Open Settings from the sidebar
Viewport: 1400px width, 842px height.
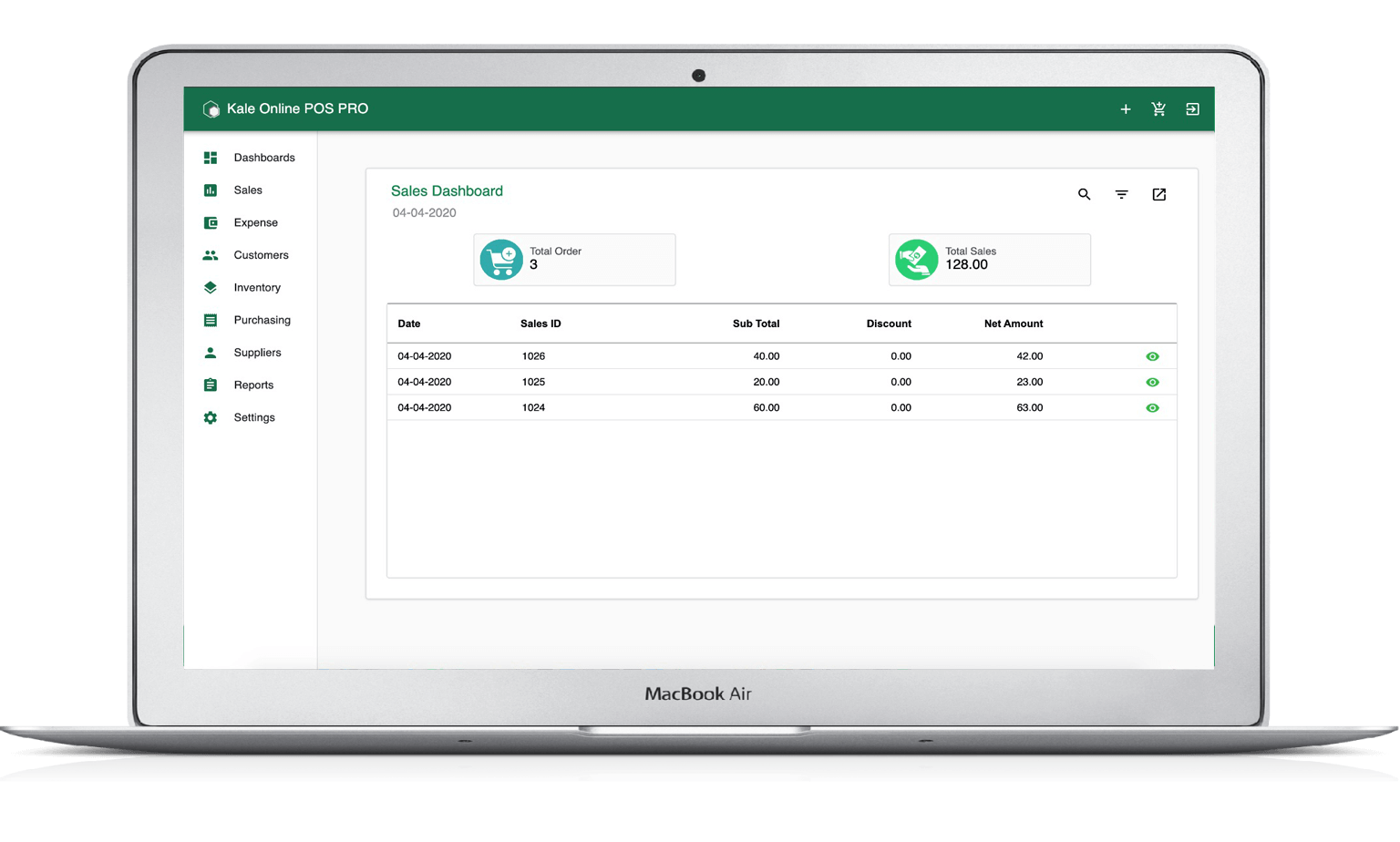[x=253, y=417]
